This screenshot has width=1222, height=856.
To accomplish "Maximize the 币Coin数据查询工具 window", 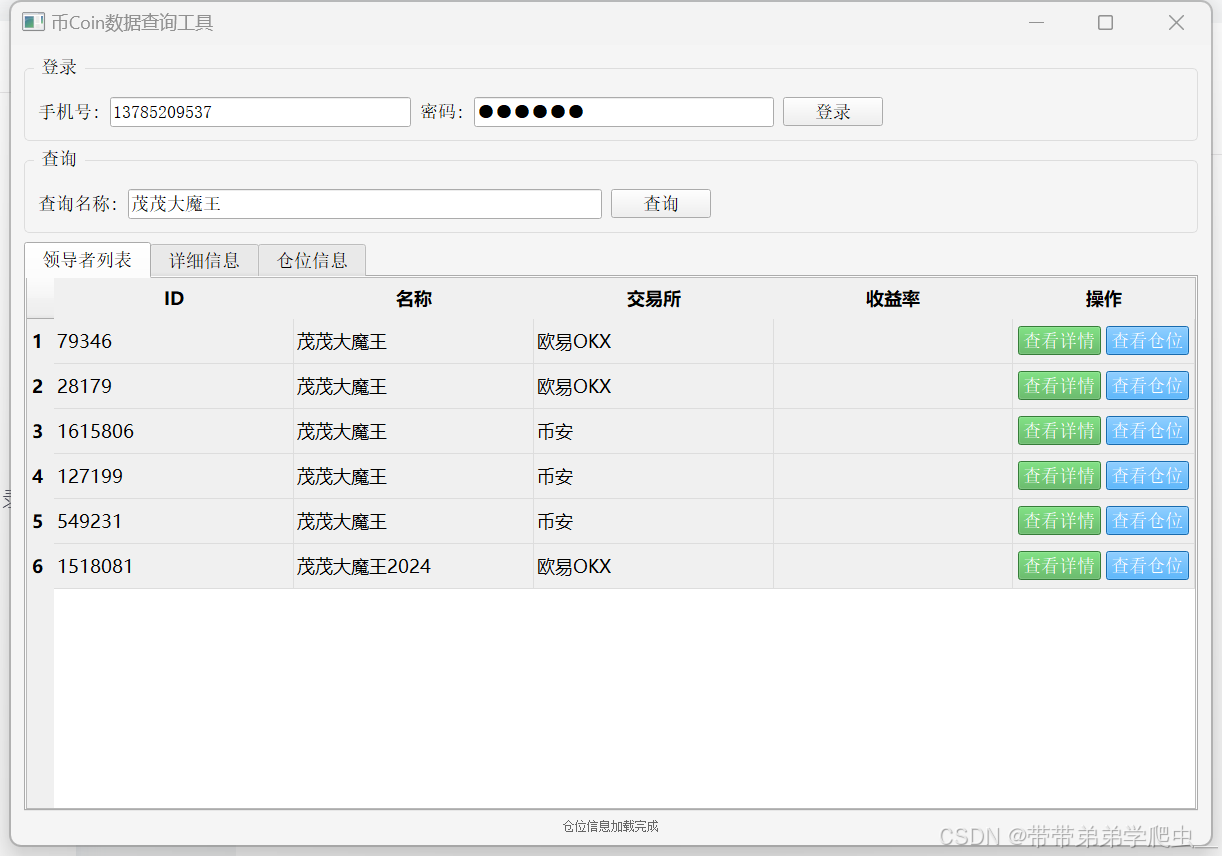I will 1105,22.
